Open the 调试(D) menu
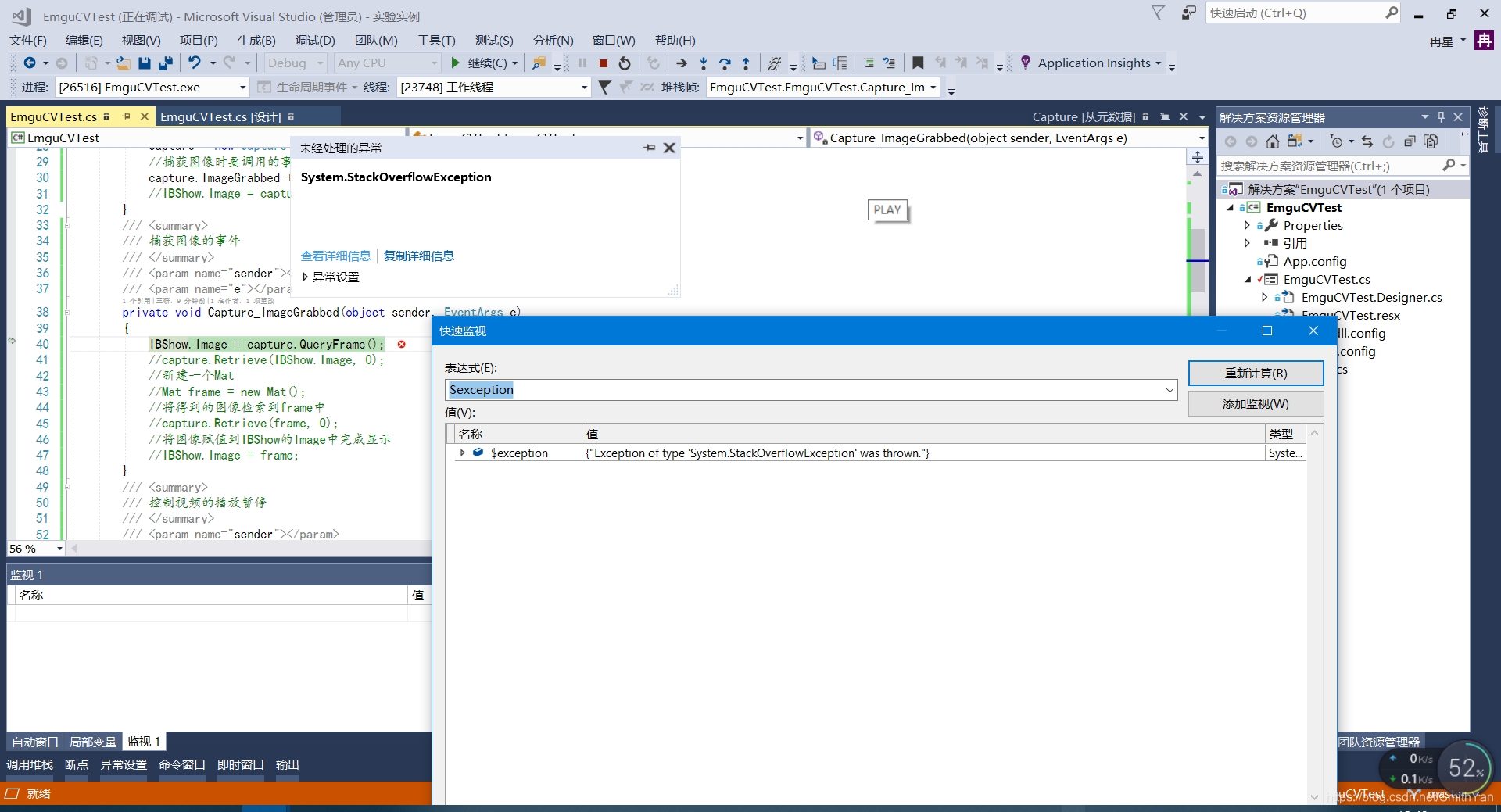1501x812 pixels. pos(315,41)
